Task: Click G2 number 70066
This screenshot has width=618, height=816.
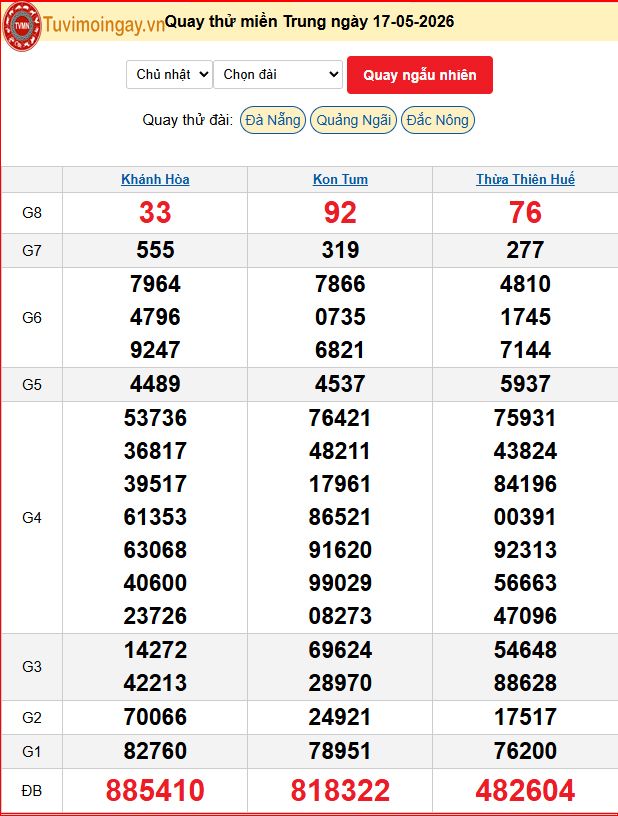Action: click(x=155, y=717)
